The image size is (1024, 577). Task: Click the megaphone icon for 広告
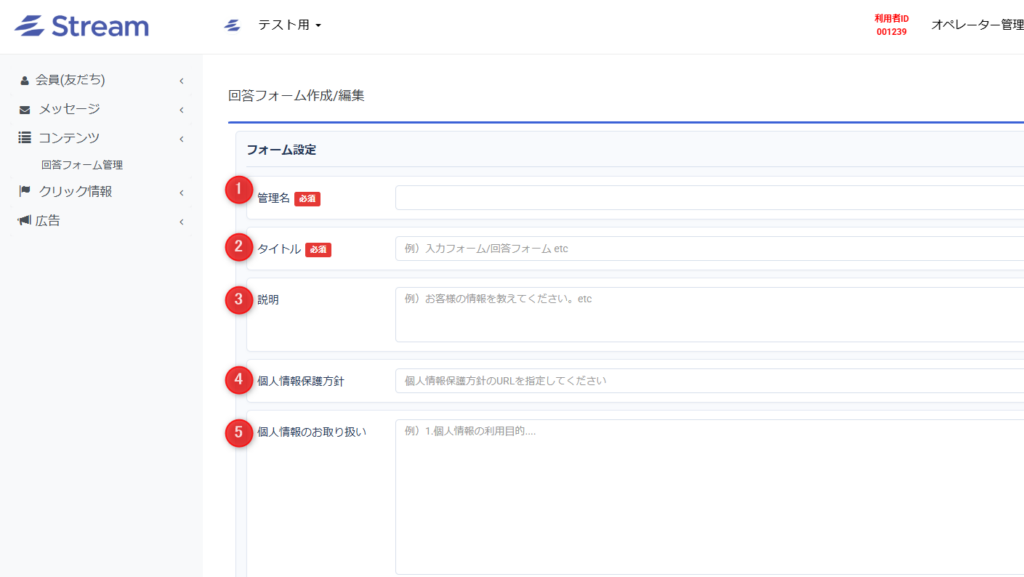coord(24,220)
